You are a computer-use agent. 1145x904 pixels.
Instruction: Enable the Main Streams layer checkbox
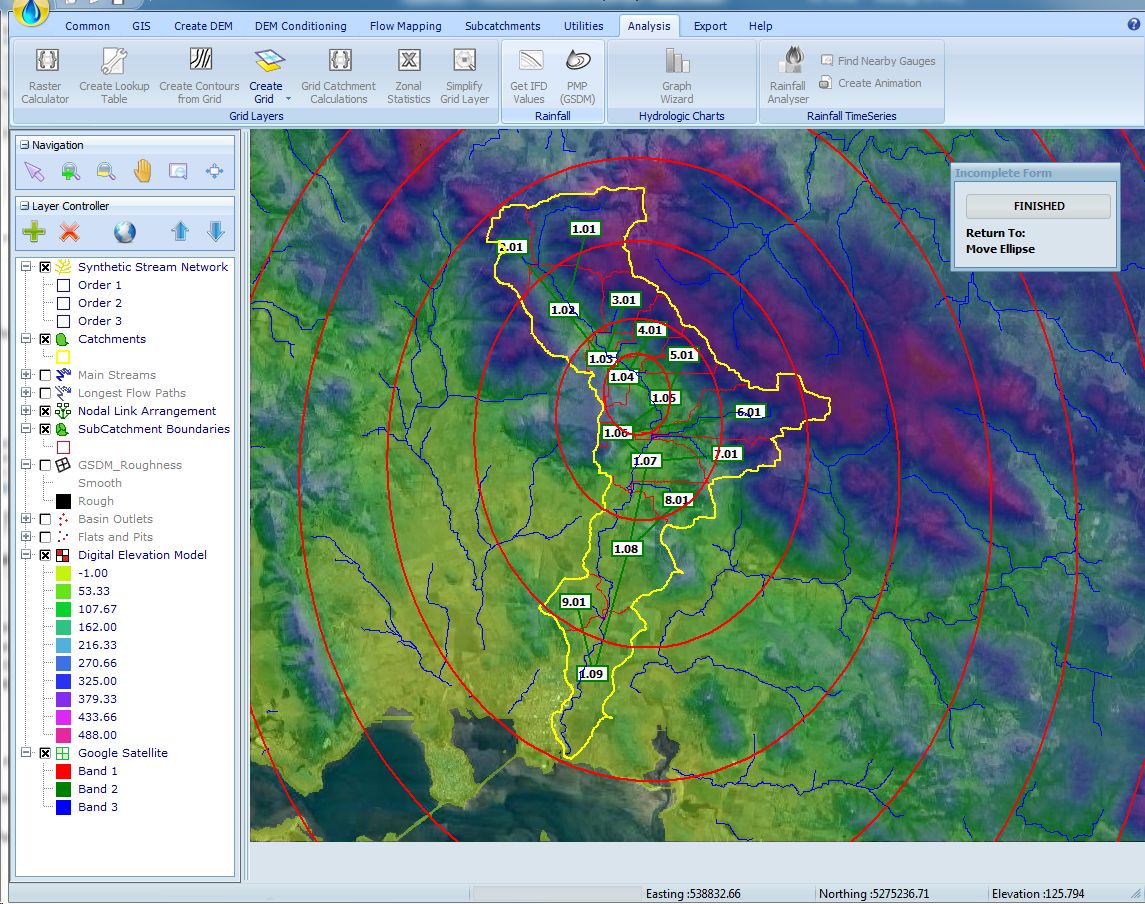[x=45, y=375]
